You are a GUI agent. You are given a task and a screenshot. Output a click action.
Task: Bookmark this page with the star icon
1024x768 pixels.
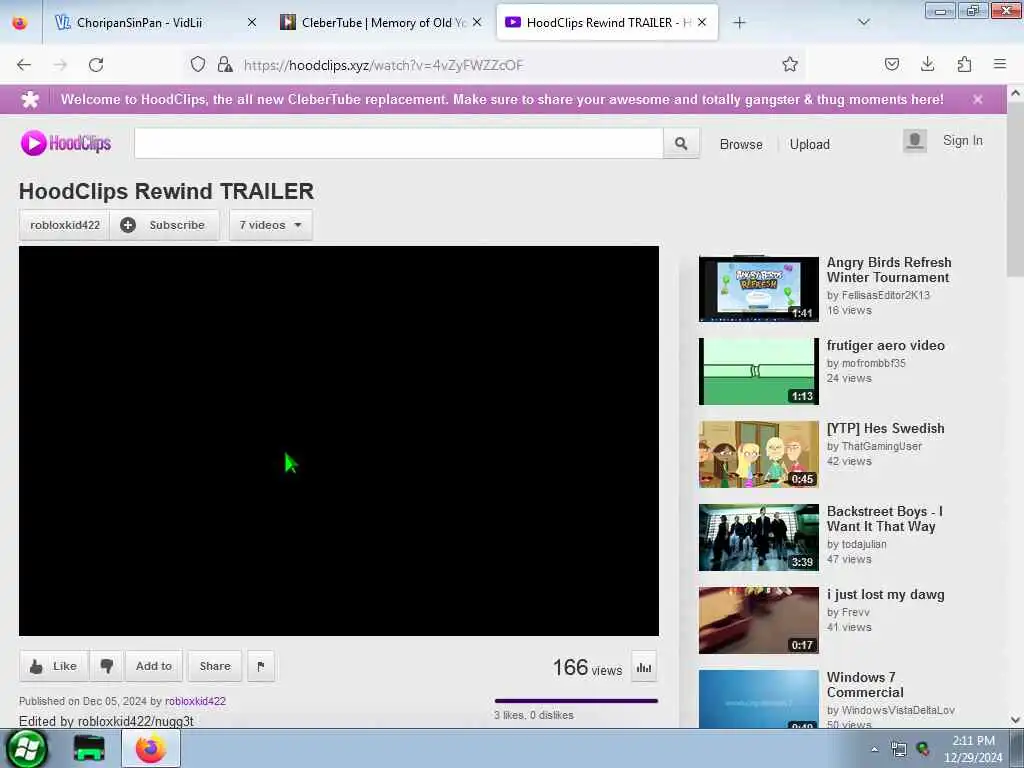point(790,64)
